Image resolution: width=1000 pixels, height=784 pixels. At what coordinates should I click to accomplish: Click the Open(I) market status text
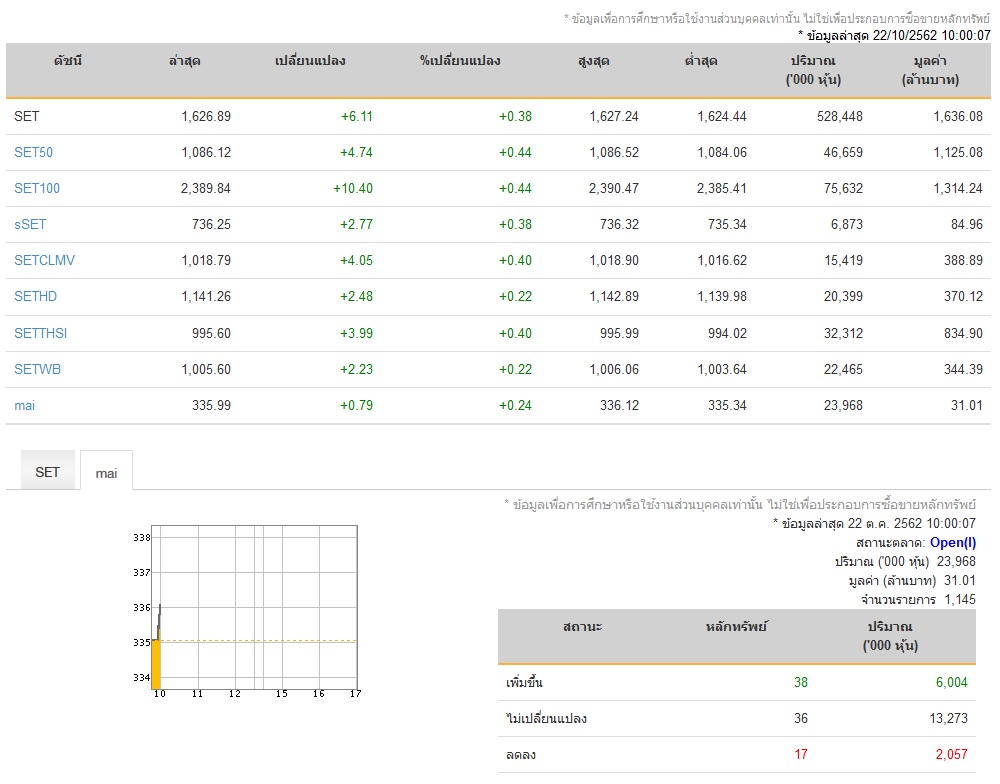pyautogui.click(x=953, y=543)
